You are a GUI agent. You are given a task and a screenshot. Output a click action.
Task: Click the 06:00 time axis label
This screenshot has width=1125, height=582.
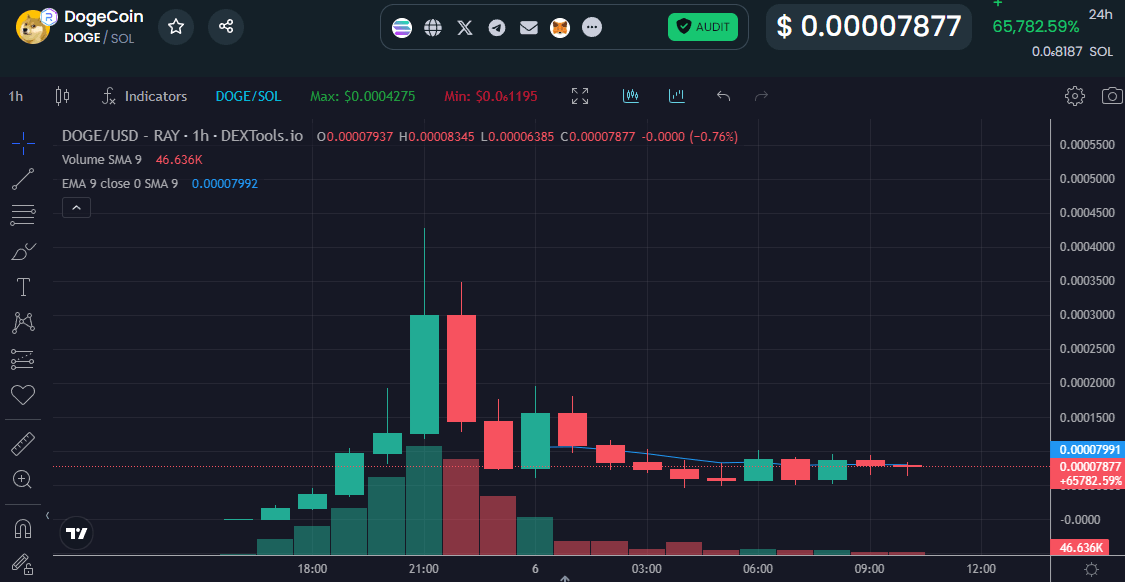pyautogui.click(x=758, y=569)
